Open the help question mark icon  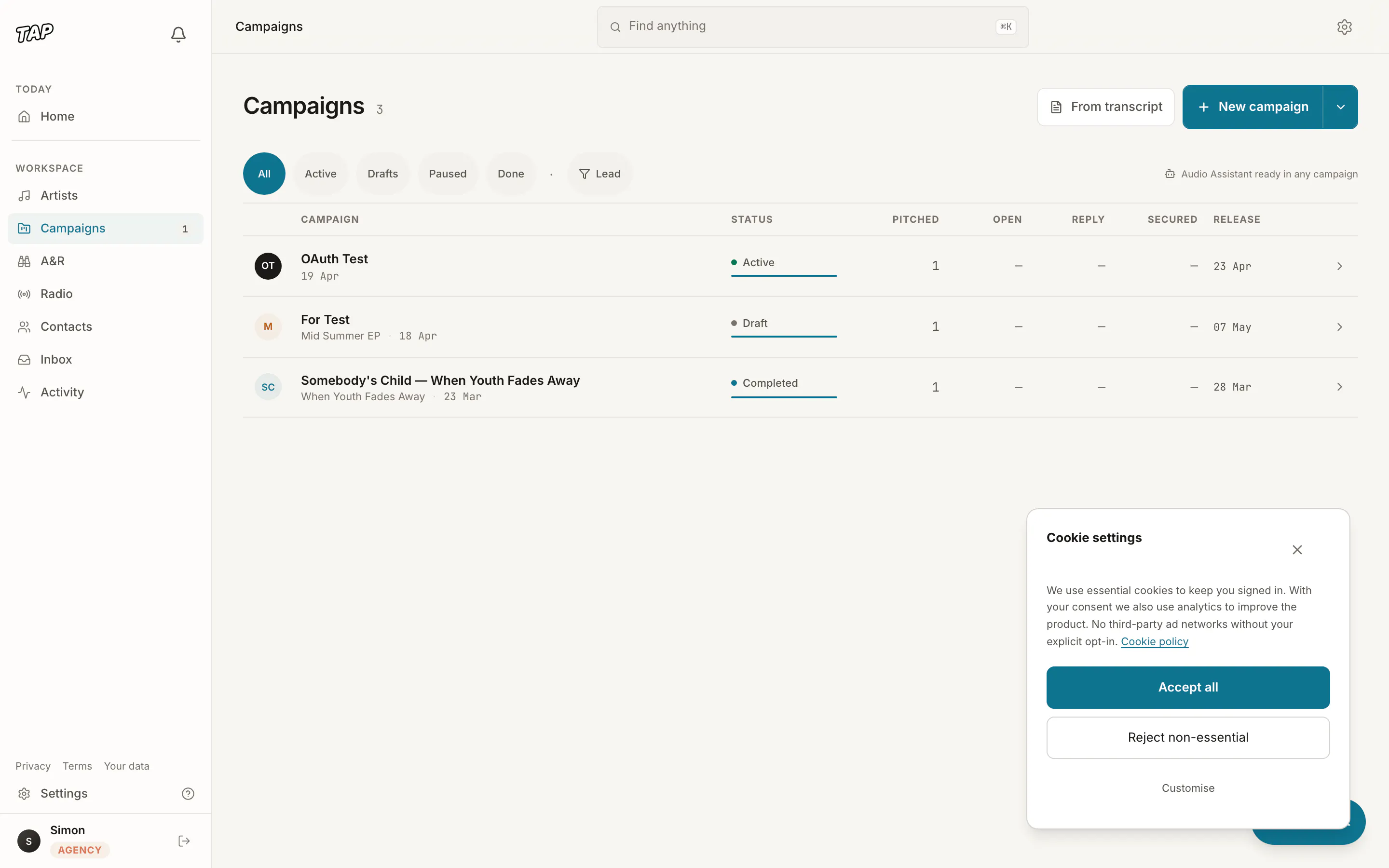[188, 793]
